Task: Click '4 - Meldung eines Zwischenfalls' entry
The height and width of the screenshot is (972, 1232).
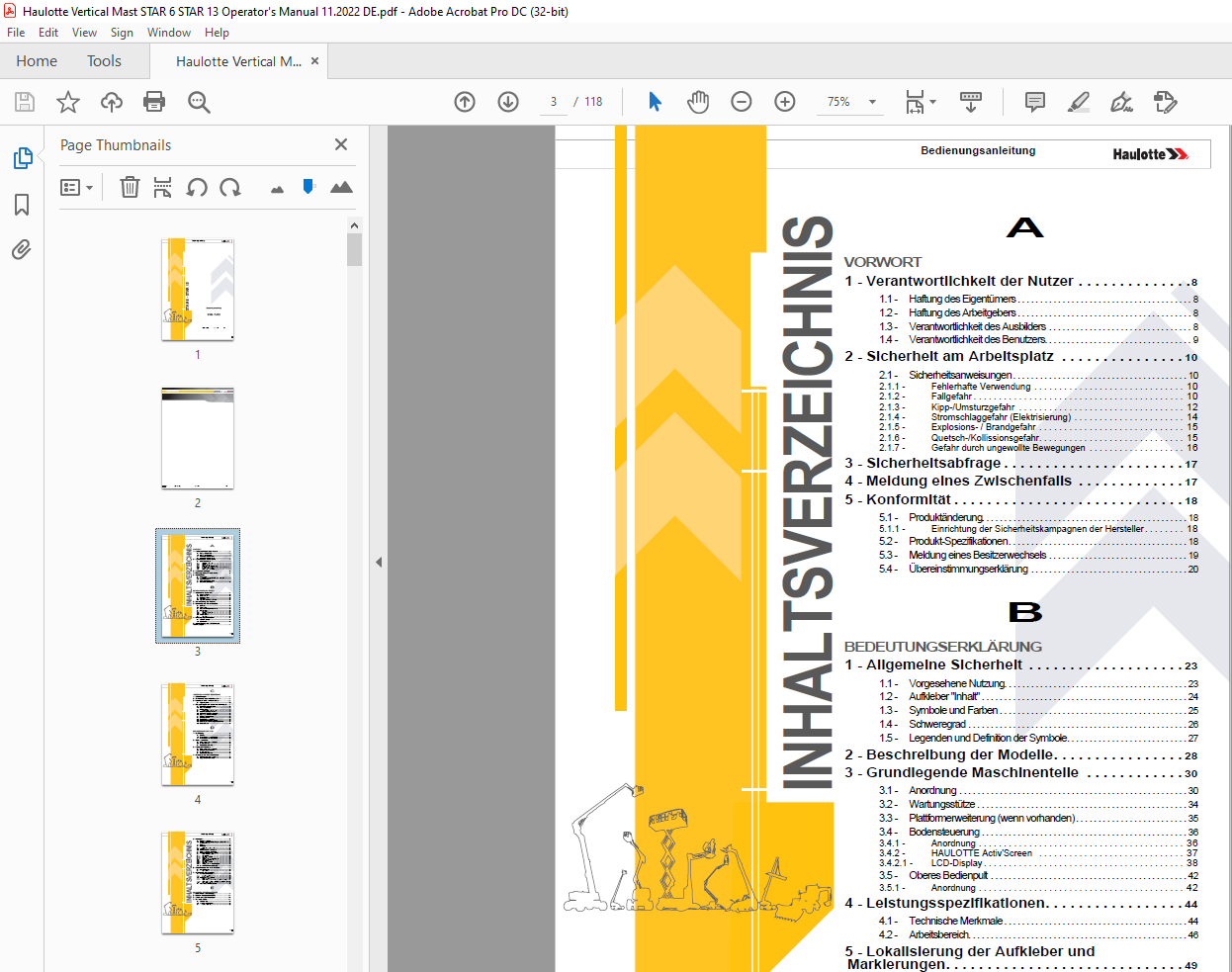Action: click(x=1020, y=482)
